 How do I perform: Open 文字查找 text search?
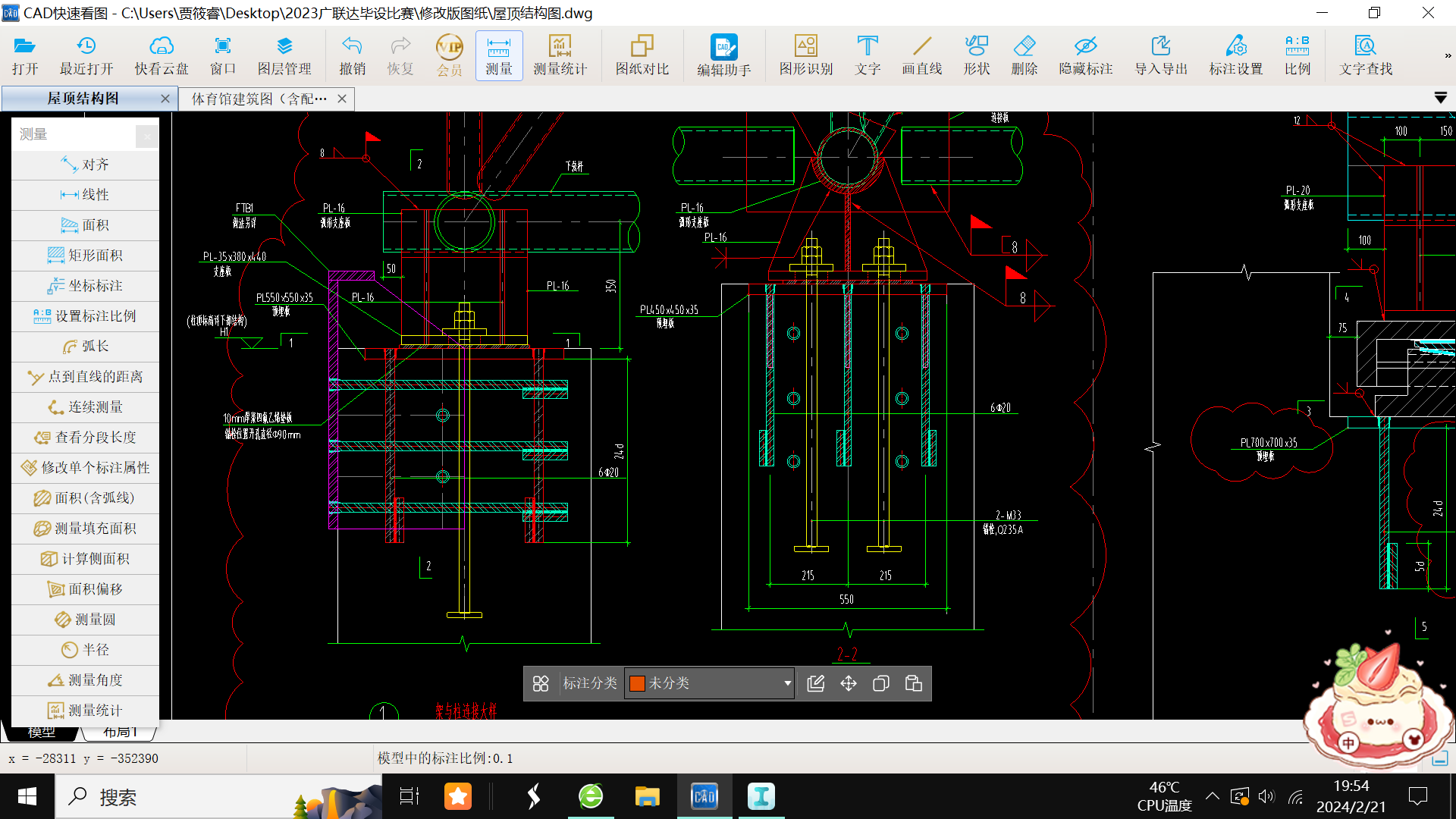point(1366,56)
